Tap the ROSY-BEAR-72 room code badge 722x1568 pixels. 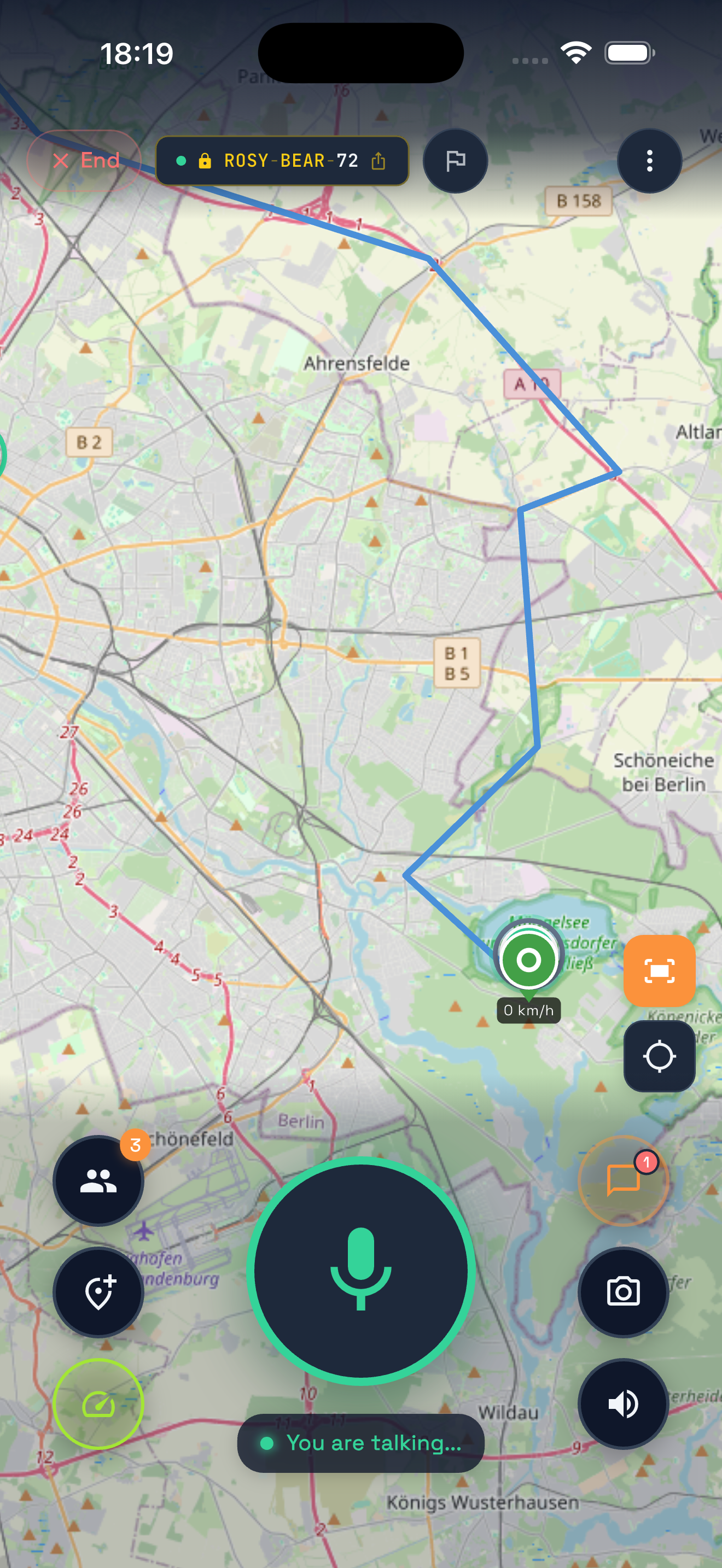point(282,161)
